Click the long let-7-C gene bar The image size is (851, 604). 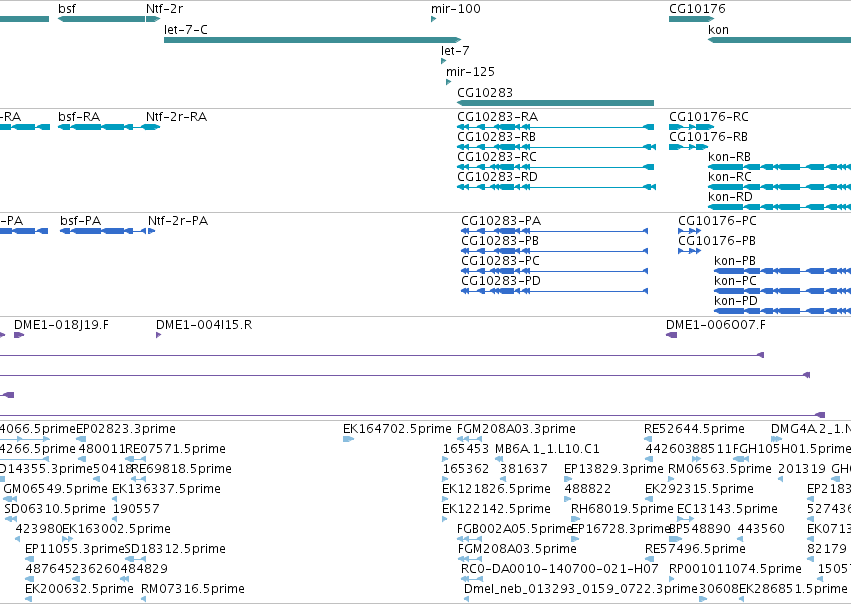click(x=313, y=40)
